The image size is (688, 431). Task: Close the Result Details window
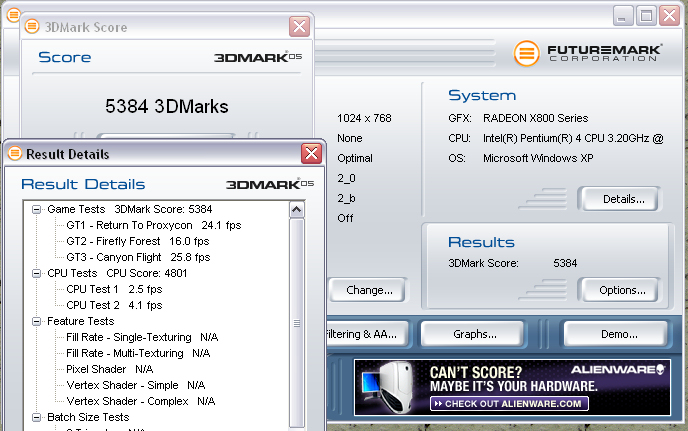click(312, 154)
